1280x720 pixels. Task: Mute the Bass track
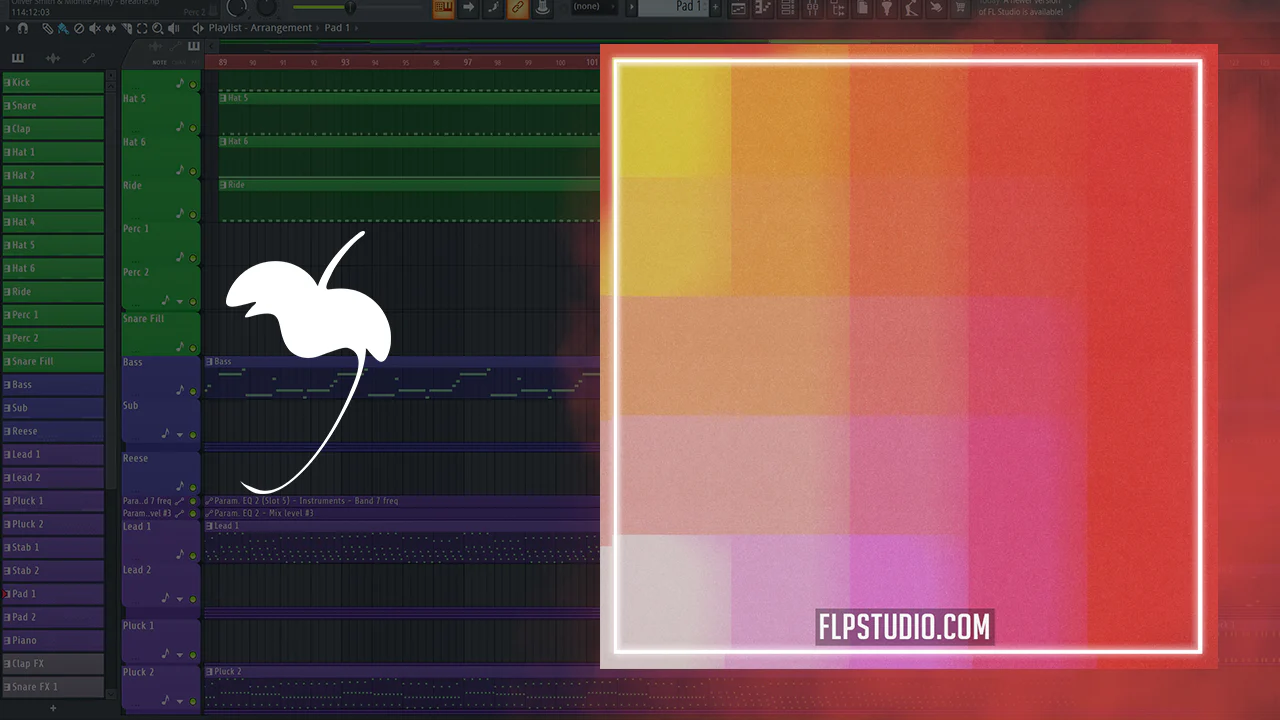pyautogui.click(x=193, y=391)
